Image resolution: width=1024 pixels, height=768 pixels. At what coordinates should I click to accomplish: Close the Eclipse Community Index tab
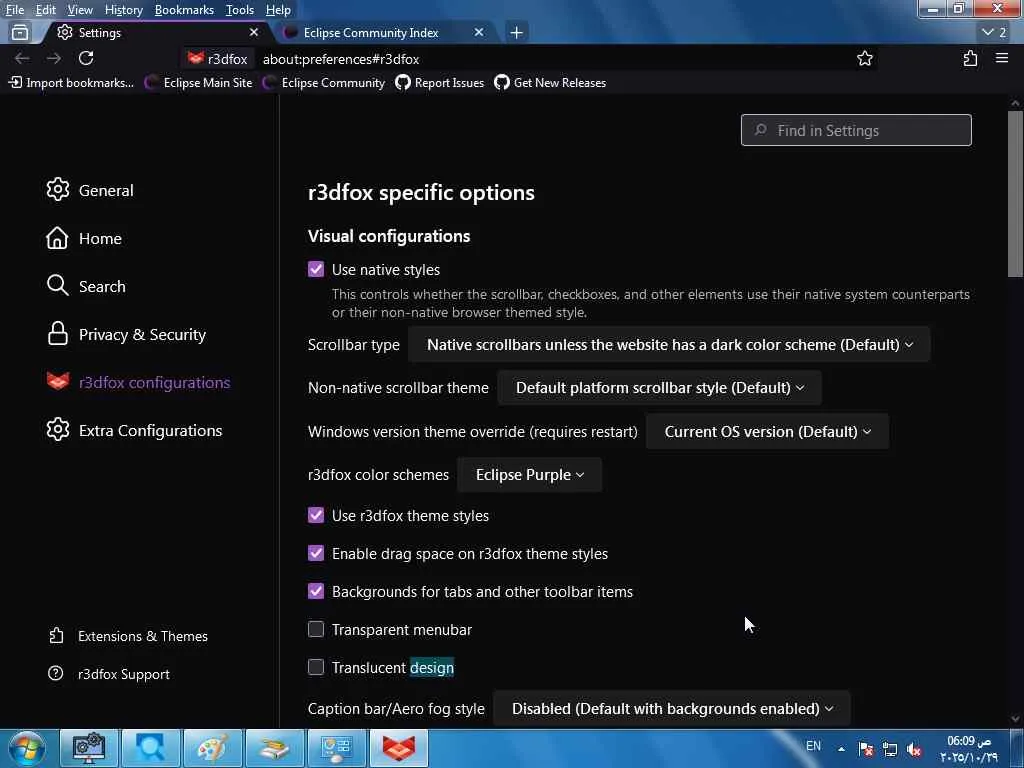[479, 32]
